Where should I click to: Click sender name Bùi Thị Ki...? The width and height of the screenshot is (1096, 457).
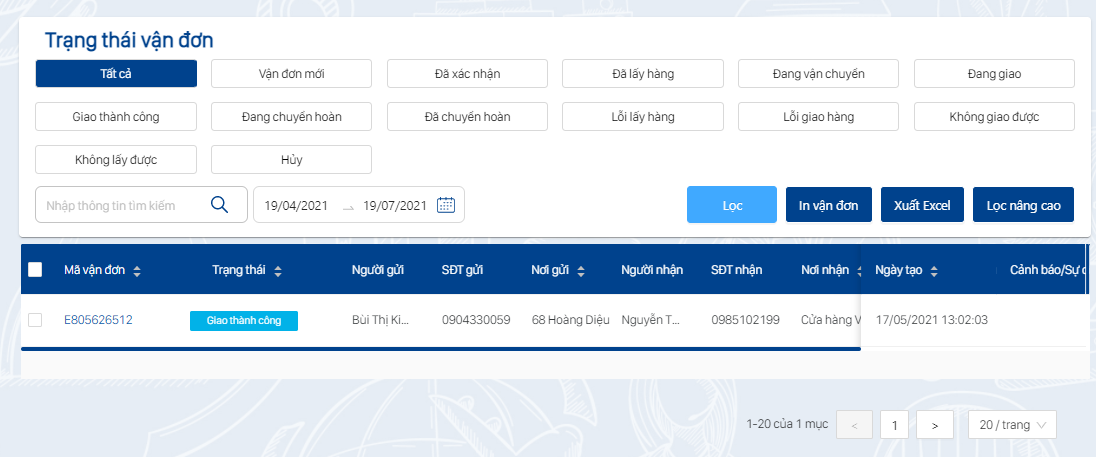380,320
